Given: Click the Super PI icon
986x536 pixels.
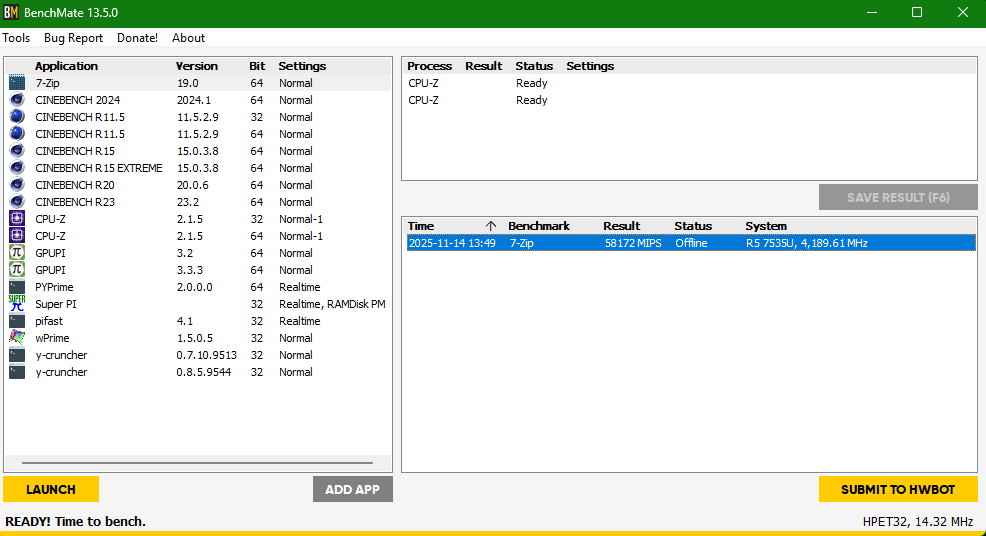Looking at the screenshot, I should coord(17,304).
